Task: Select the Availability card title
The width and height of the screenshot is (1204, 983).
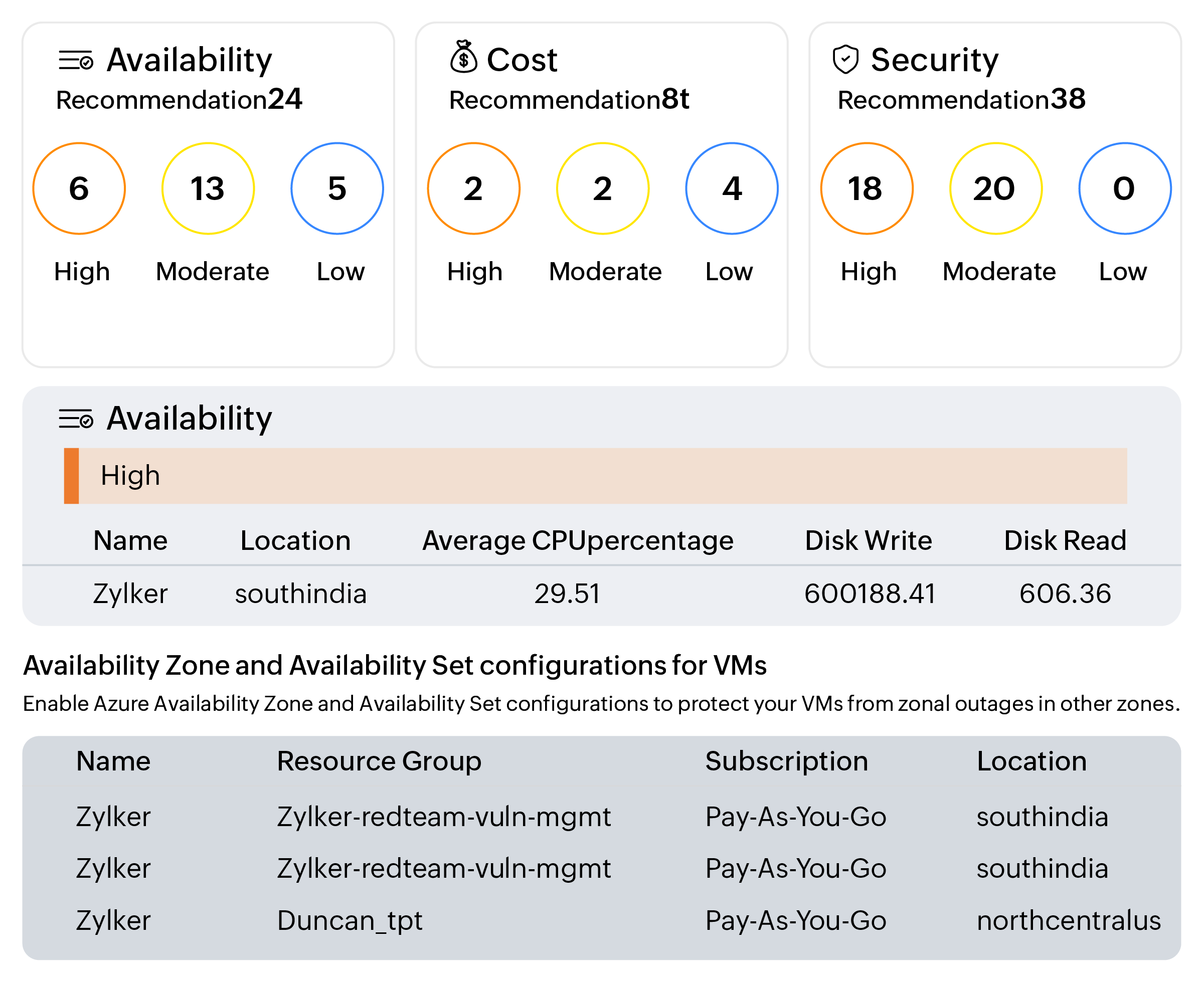Action: pyautogui.click(x=190, y=60)
